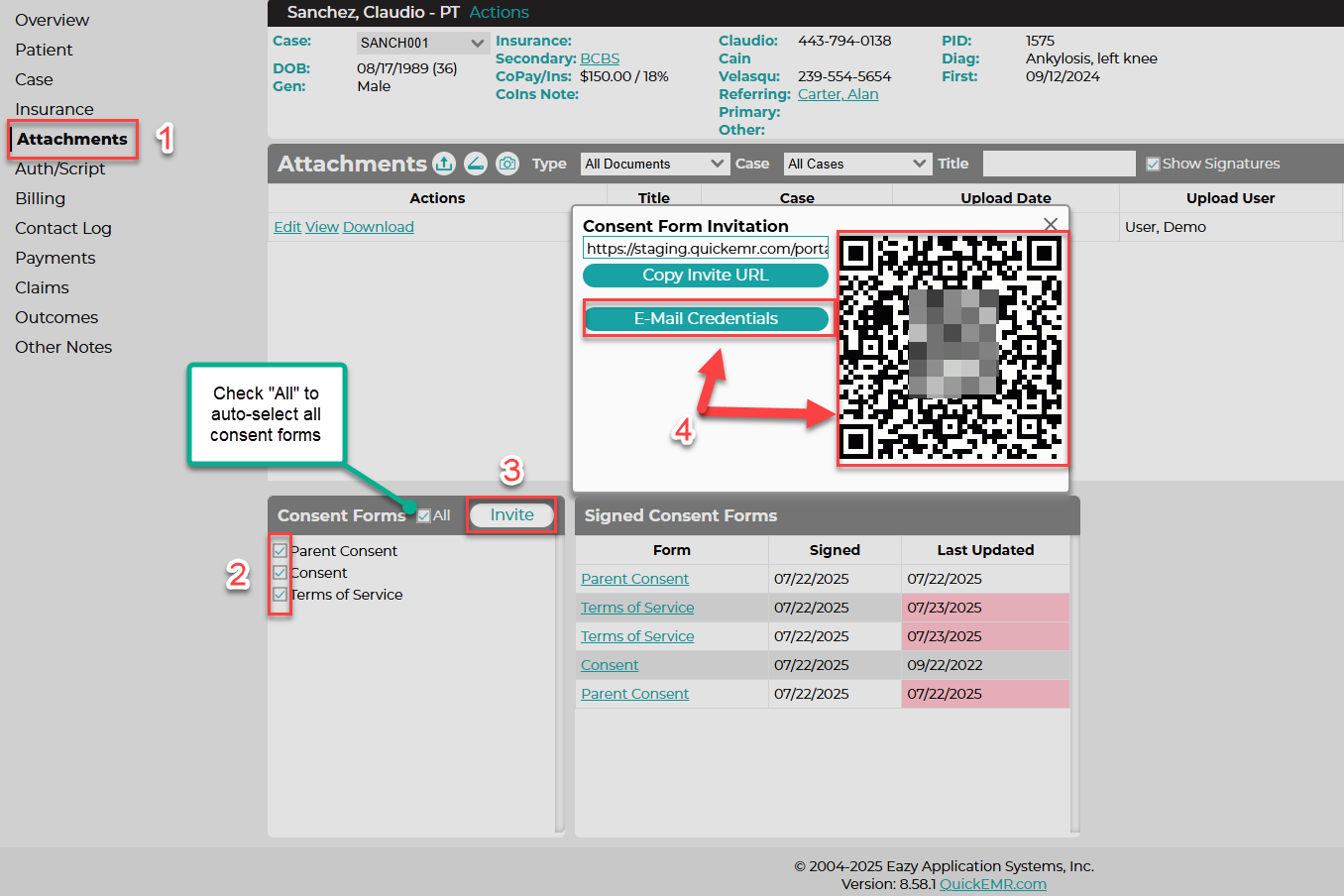
Task: Open the All Cases dropdown
Action: (x=857, y=164)
